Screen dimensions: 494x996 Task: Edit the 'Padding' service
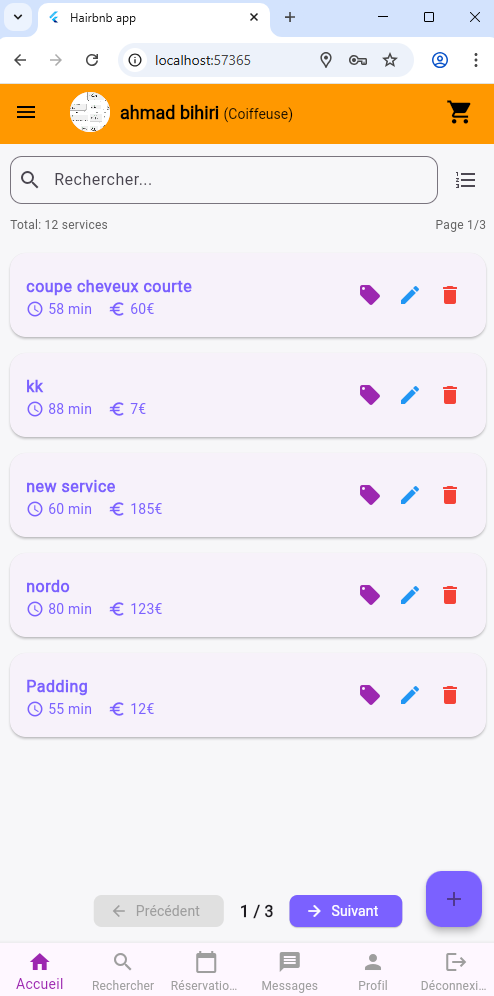(410, 695)
